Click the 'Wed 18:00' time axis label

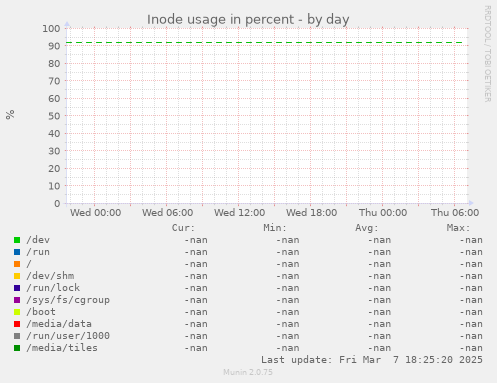(x=312, y=213)
